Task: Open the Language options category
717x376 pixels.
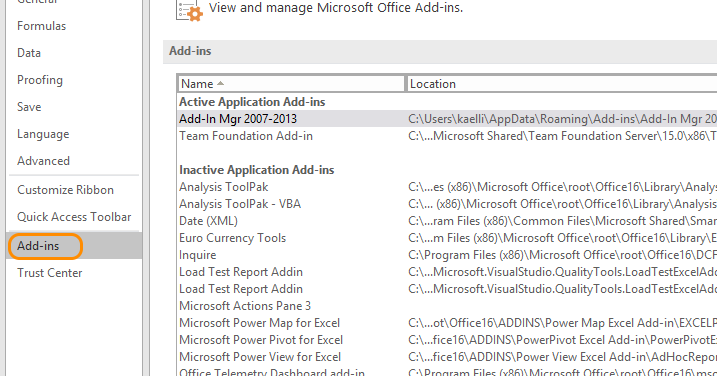Action: pos(43,134)
